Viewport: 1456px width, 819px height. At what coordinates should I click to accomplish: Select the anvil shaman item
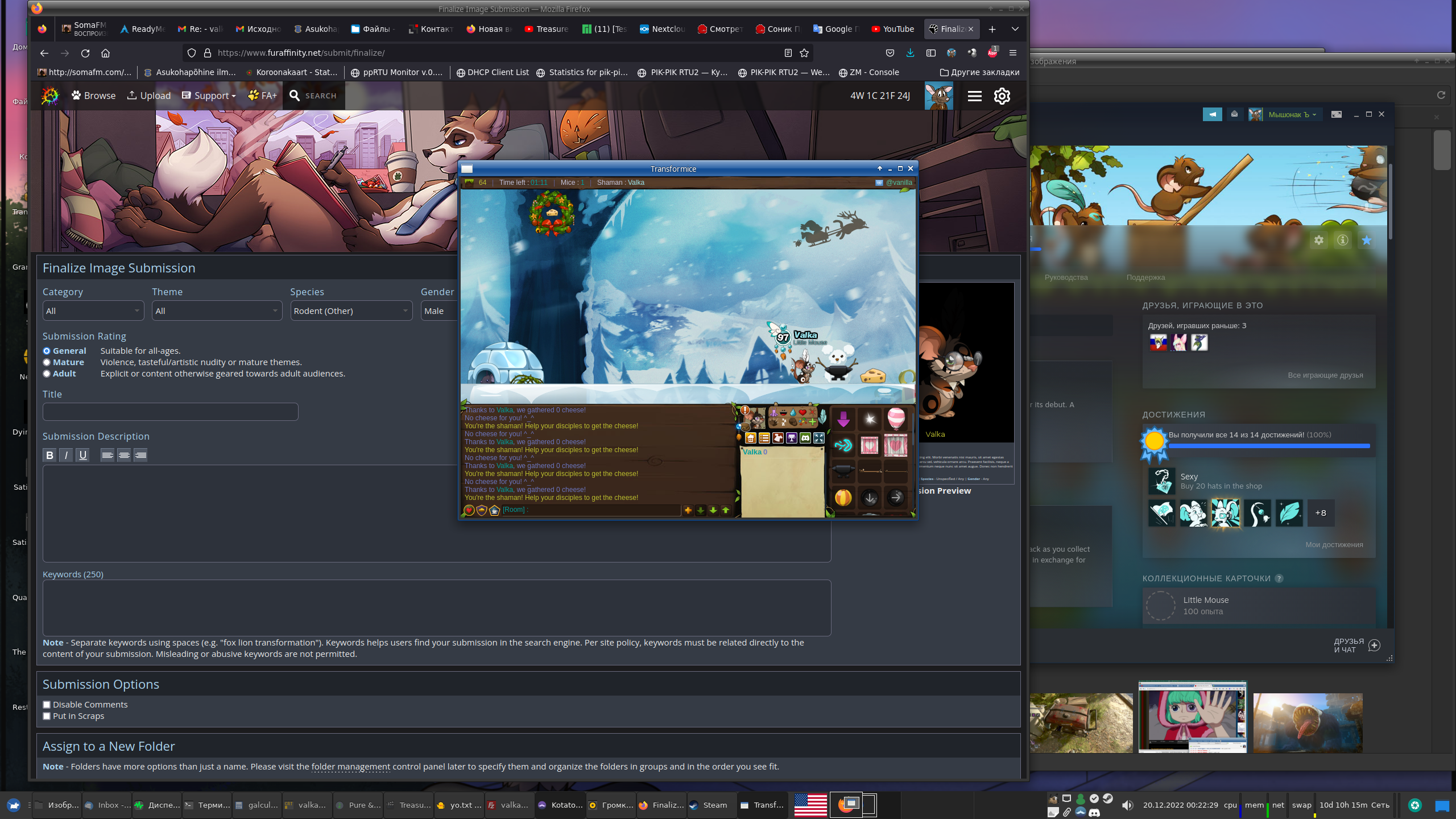tap(843, 471)
